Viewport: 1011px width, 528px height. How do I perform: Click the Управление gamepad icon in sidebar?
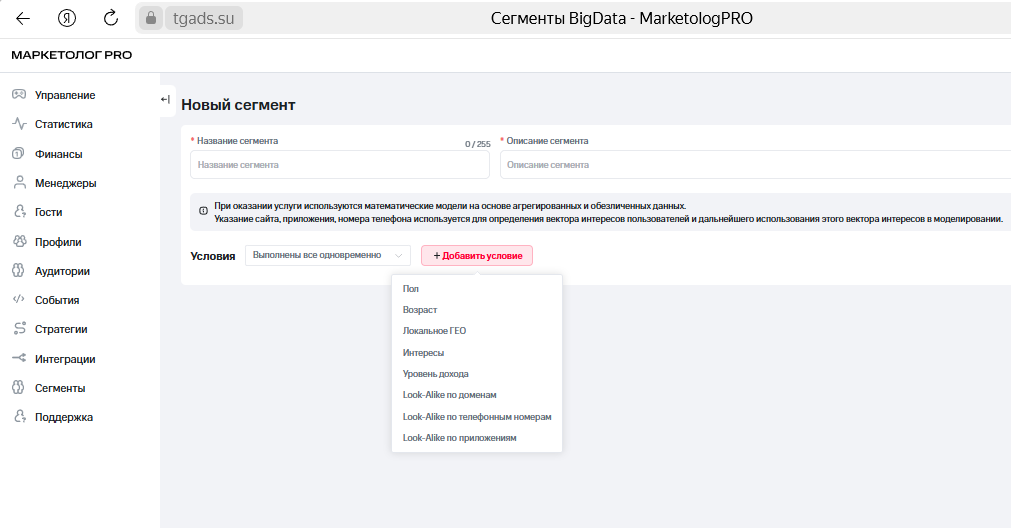[18, 95]
